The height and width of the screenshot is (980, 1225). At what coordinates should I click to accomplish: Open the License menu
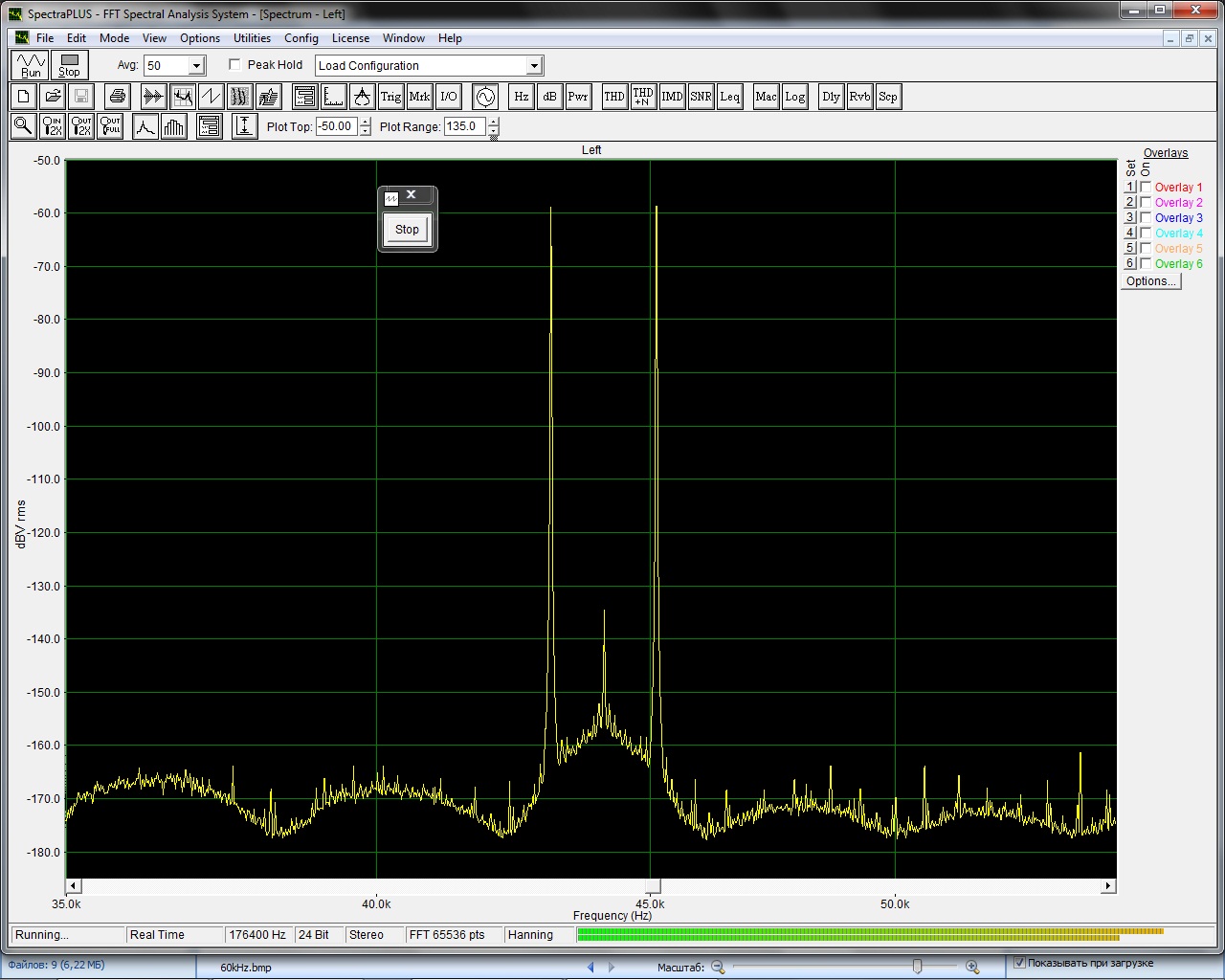pyautogui.click(x=350, y=38)
